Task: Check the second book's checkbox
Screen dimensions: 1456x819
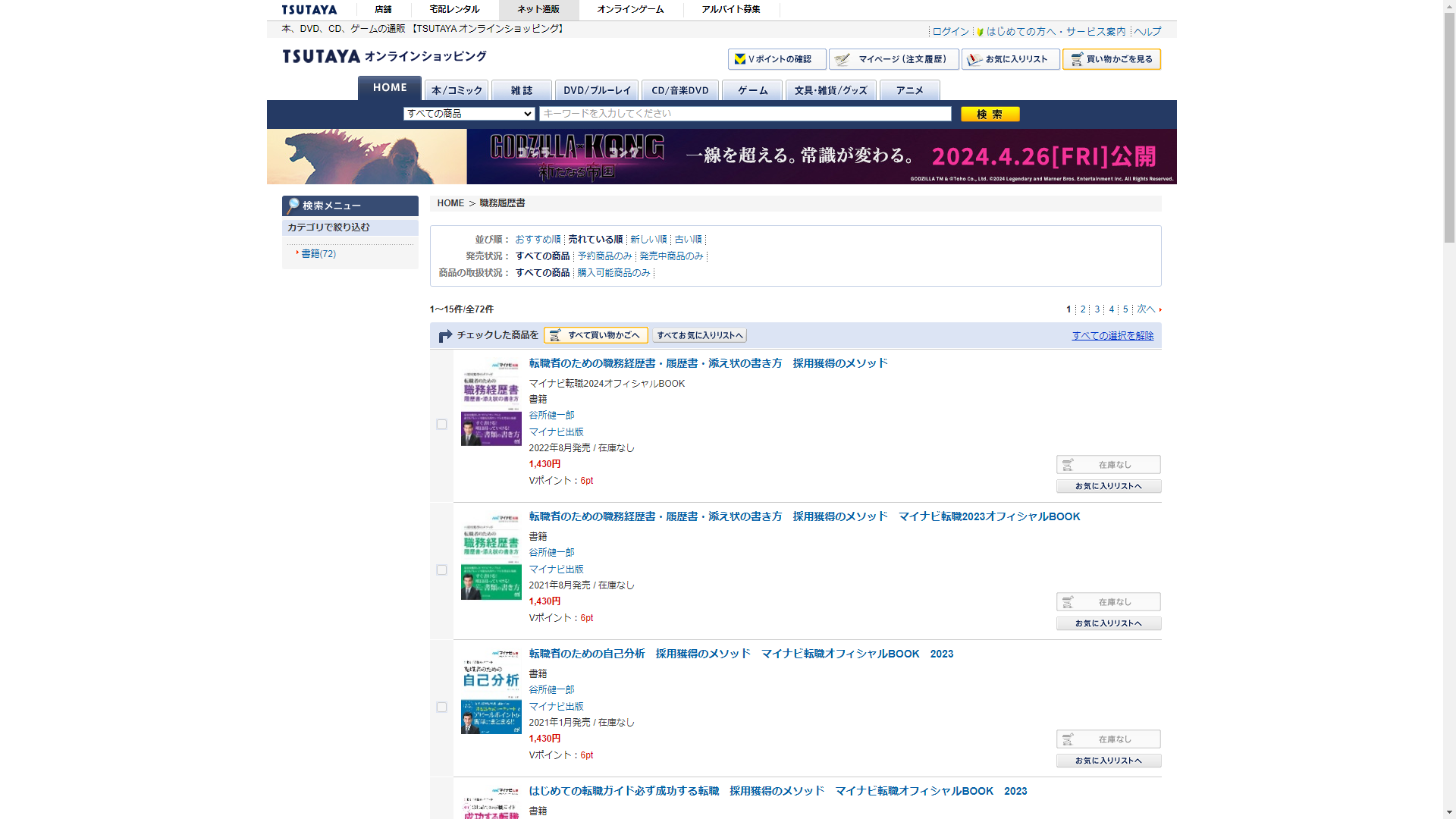Action: tap(441, 570)
